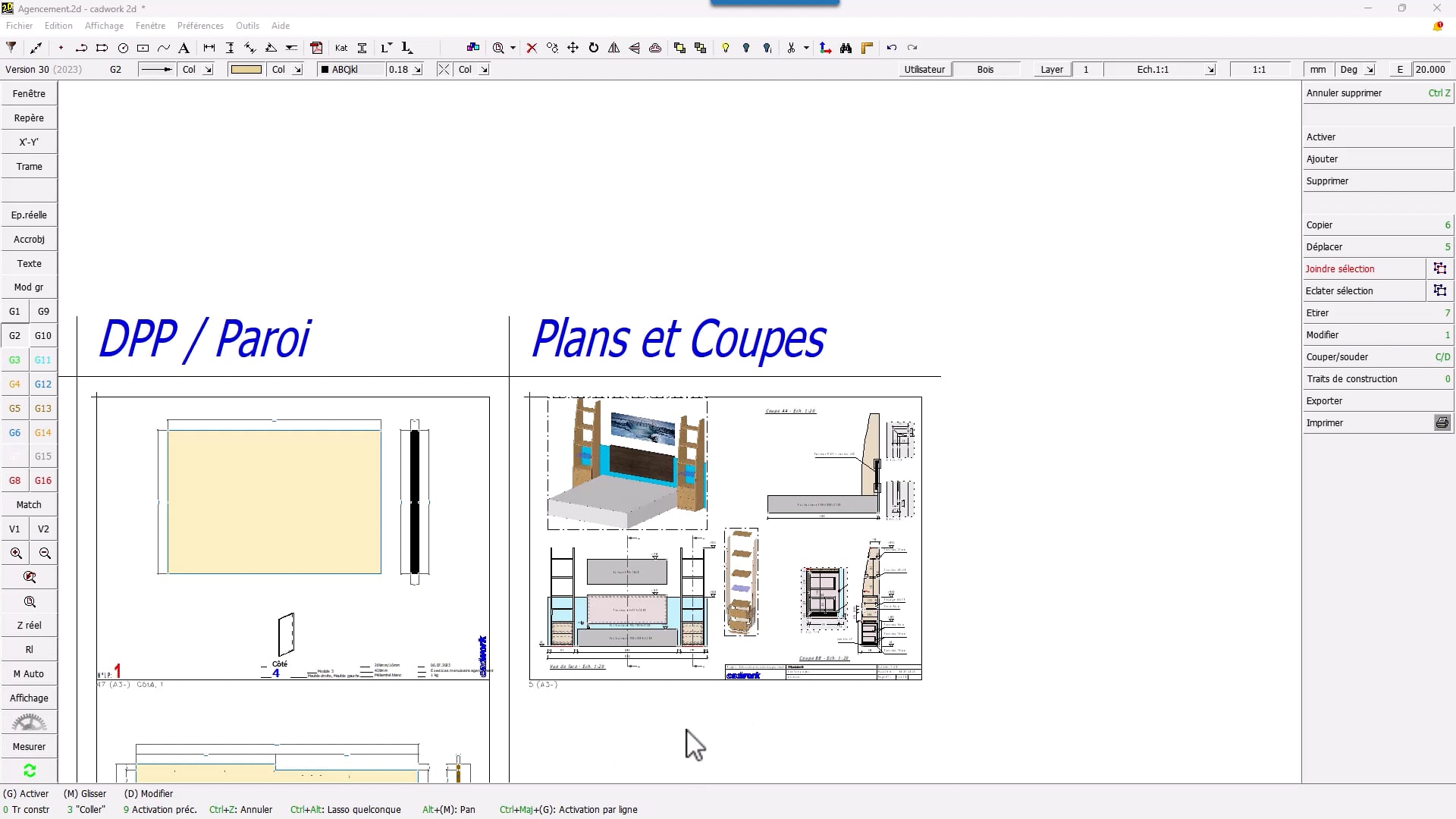Image resolution: width=1456 pixels, height=819 pixels.
Task: Select the text tool A icon
Action: pyautogui.click(x=184, y=48)
